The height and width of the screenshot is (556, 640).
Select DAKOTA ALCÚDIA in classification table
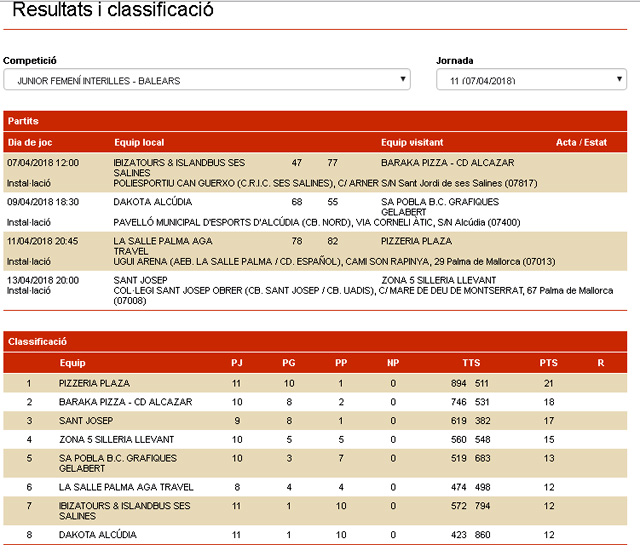(97, 535)
